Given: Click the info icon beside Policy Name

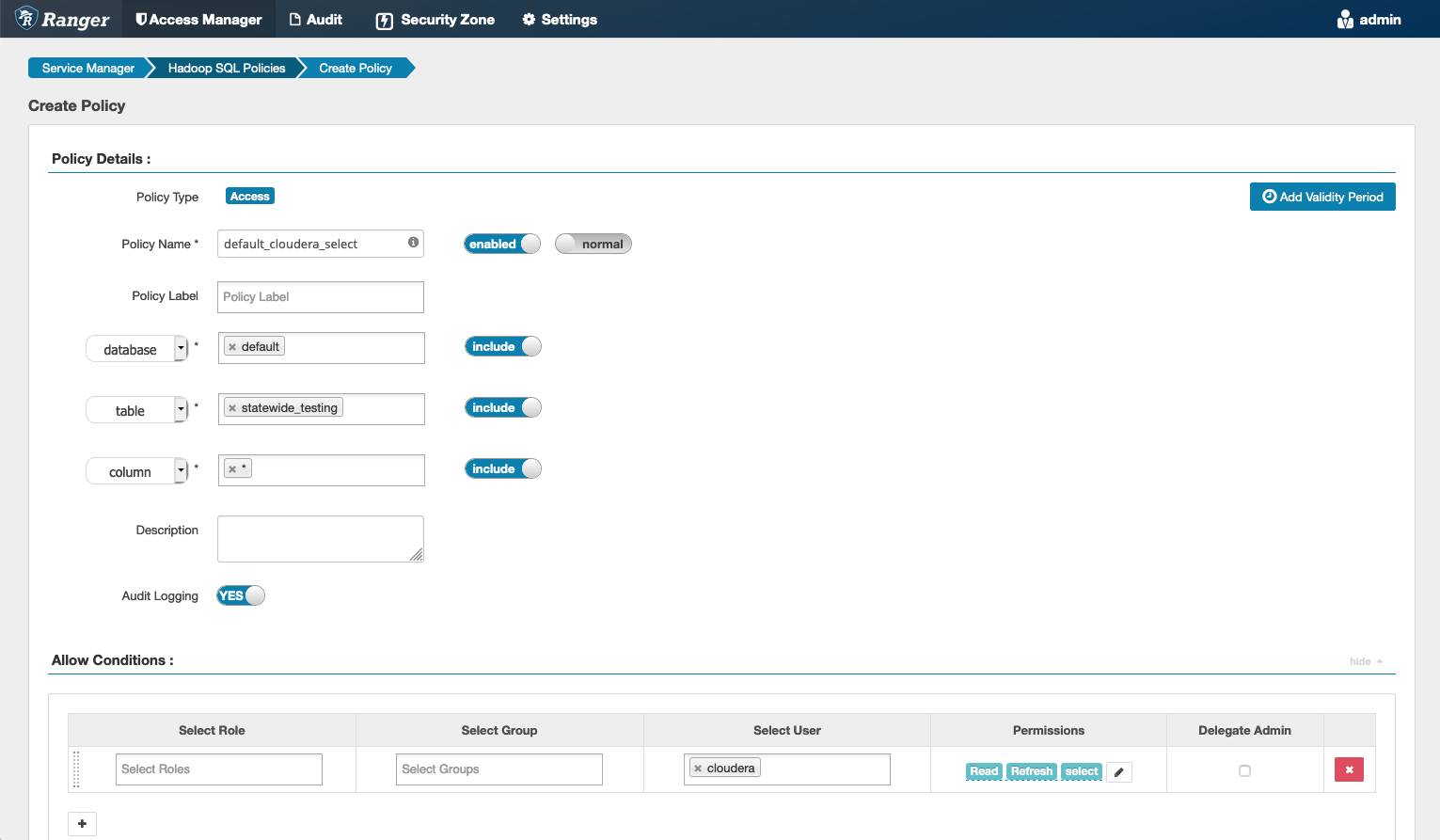Looking at the screenshot, I should click(412, 243).
